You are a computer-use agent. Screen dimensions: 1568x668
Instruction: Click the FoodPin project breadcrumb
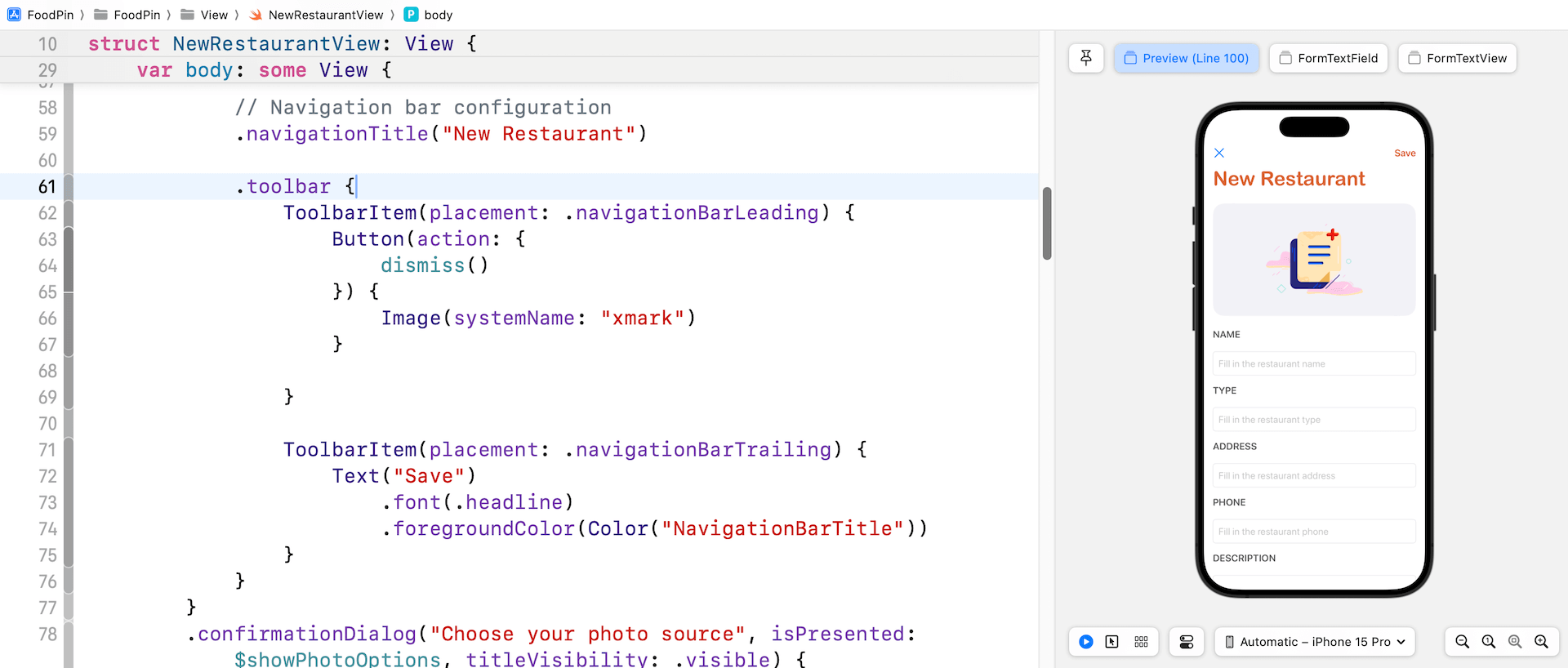click(x=49, y=15)
